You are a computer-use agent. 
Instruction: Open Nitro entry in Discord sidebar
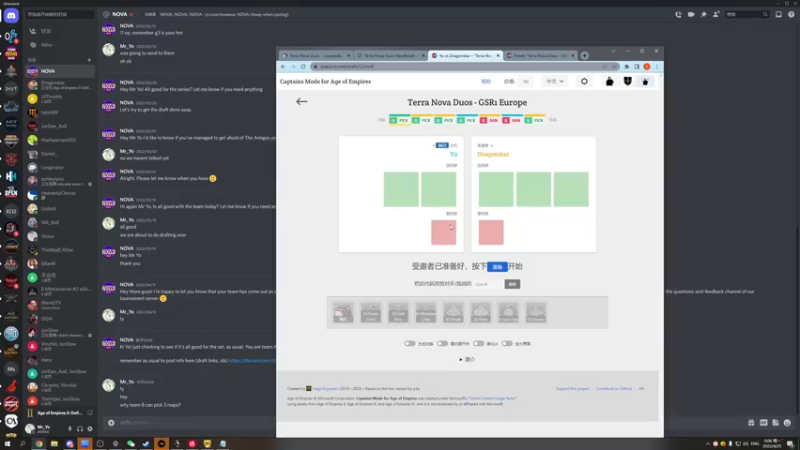pos(60,45)
